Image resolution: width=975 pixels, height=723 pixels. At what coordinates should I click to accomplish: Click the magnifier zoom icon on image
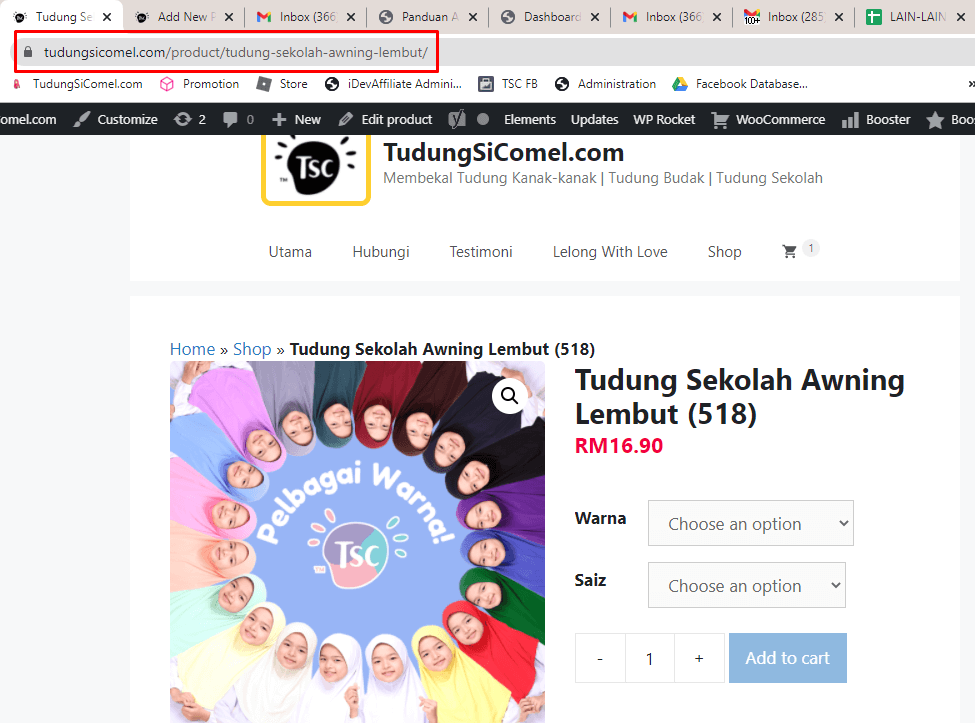510,395
